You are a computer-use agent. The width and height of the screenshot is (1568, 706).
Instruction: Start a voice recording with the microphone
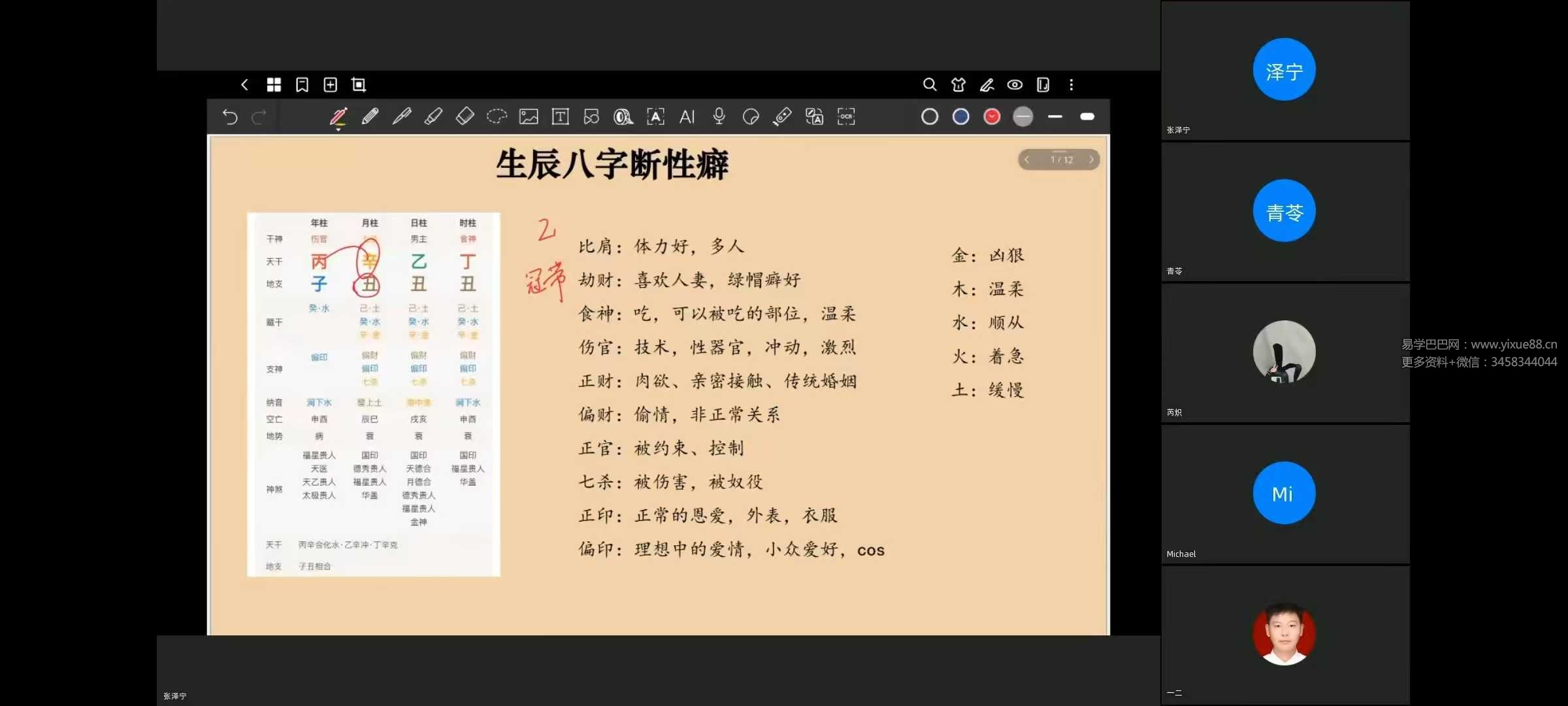coord(719,116)
